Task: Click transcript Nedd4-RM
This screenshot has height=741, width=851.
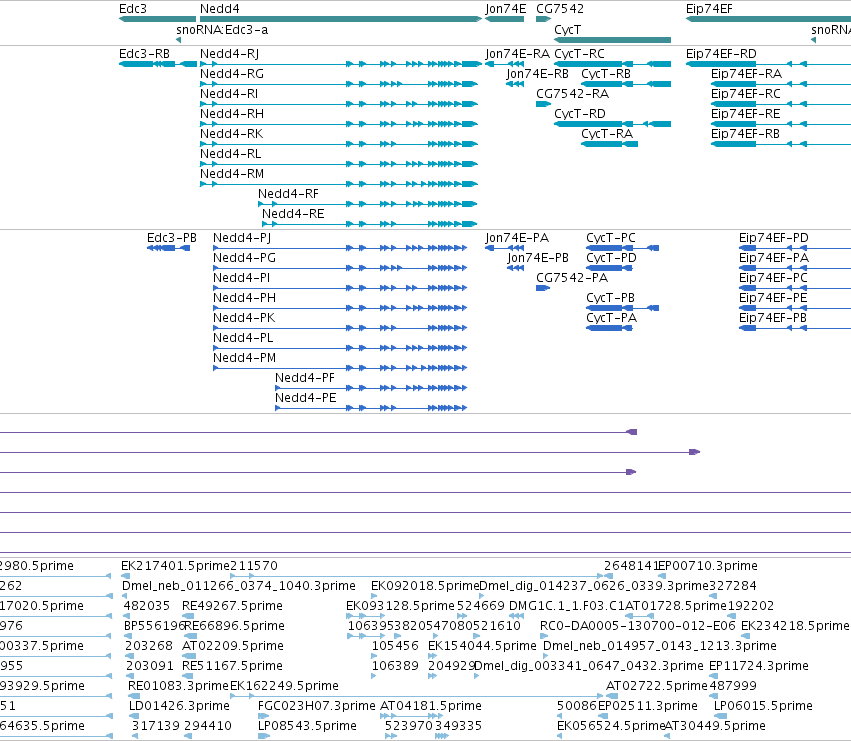Action: point(339,184)
